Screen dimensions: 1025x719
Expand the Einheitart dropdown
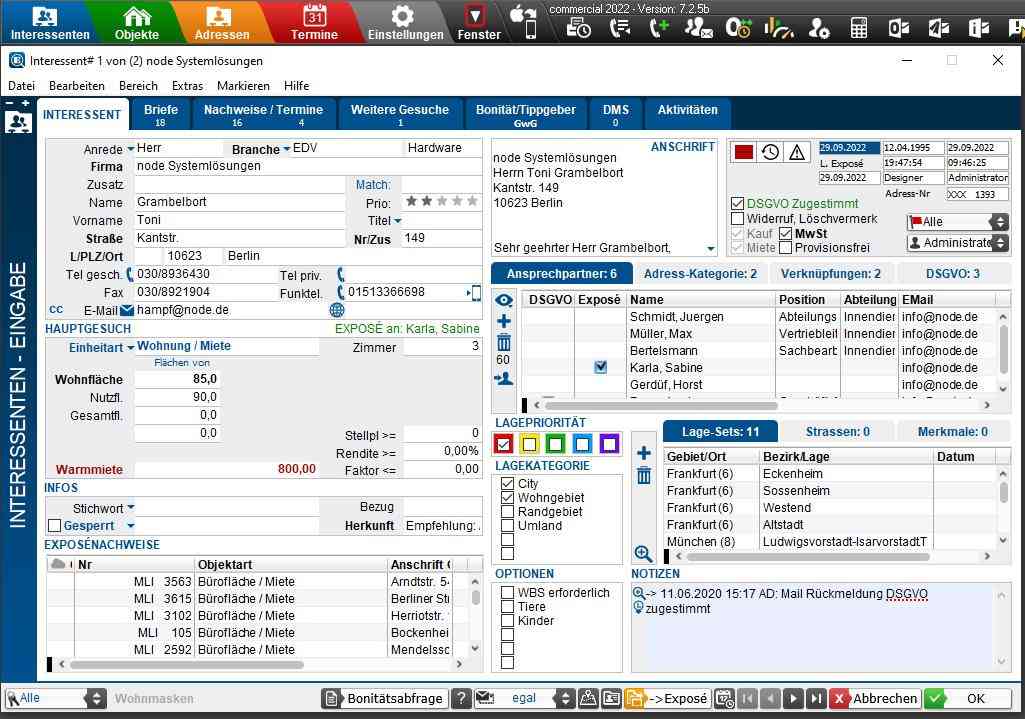click(x=131, y=348)
